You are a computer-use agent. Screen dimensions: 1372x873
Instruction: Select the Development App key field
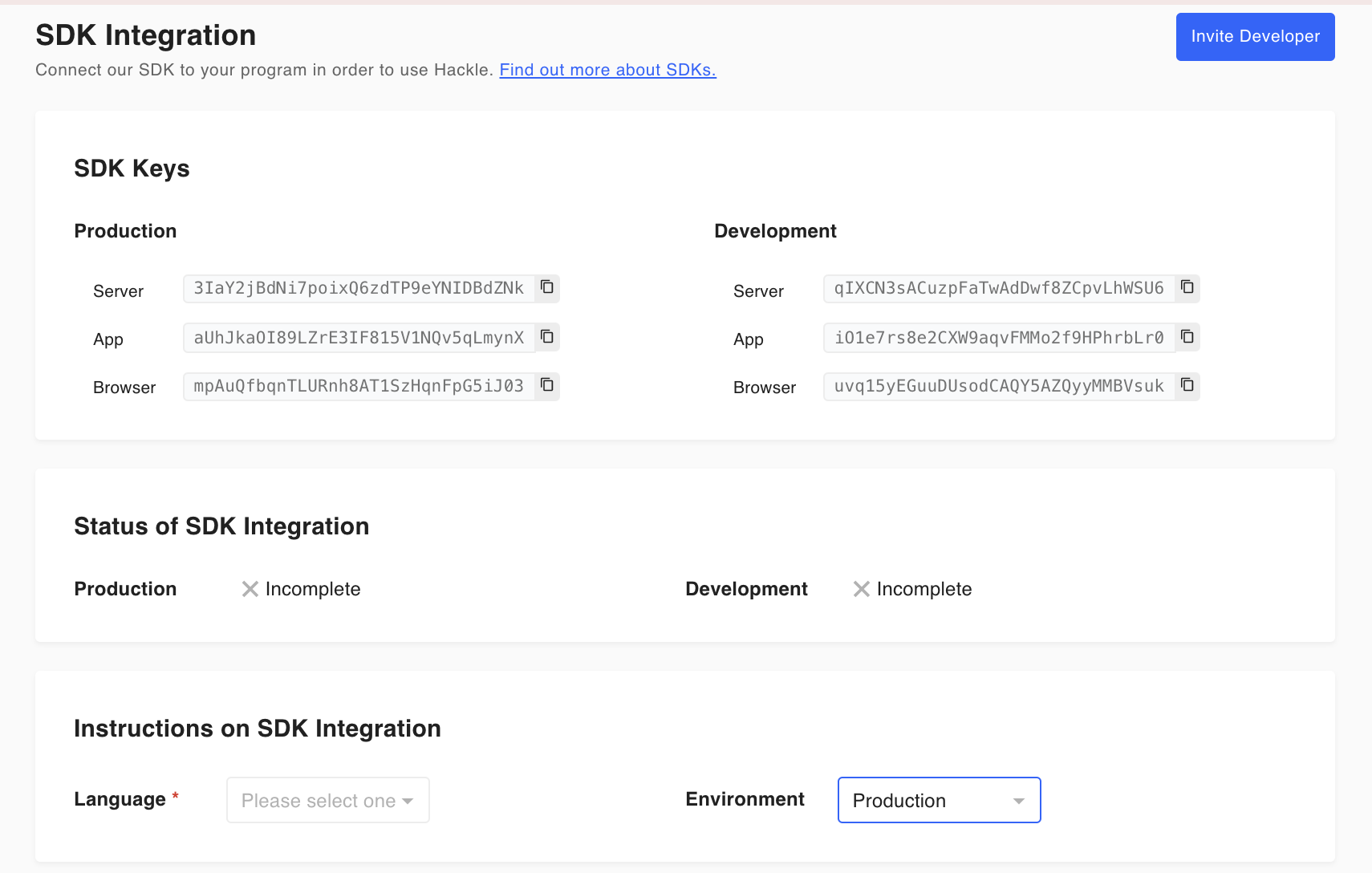tap(1000, 338)
